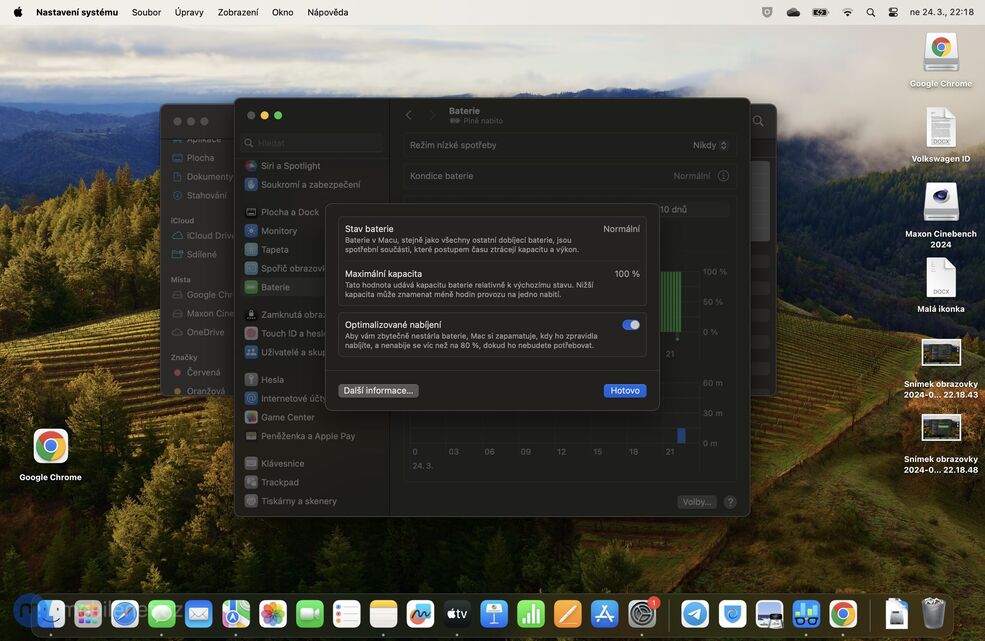The image size is (985, 641).
Task: Open the Režim nízké spotřeby dropdown
Action: 707,144
